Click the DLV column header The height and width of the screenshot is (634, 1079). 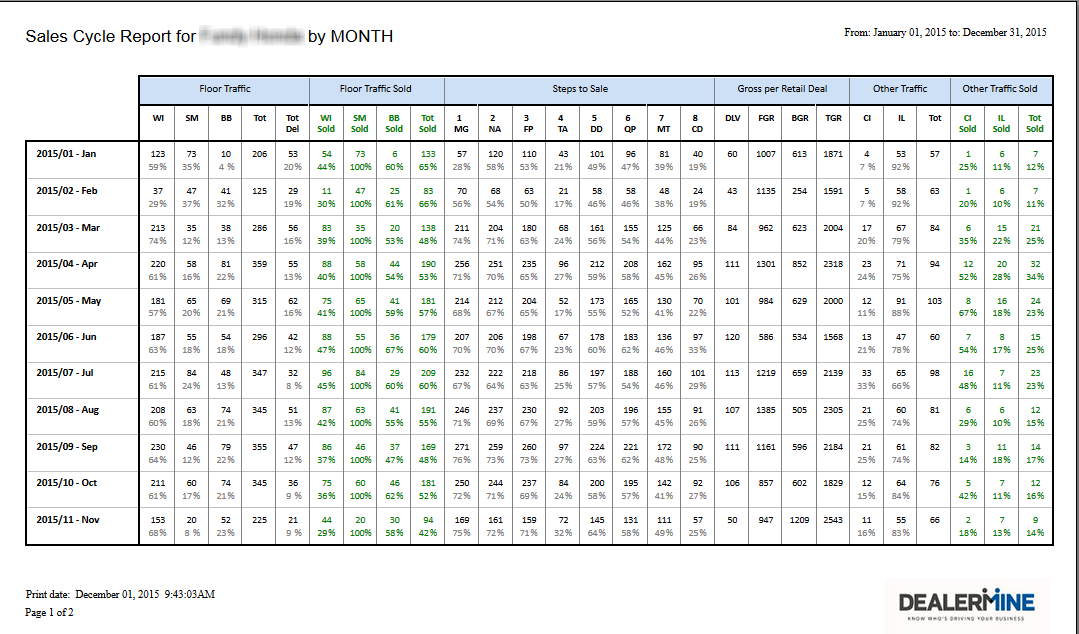coord(732,118)
